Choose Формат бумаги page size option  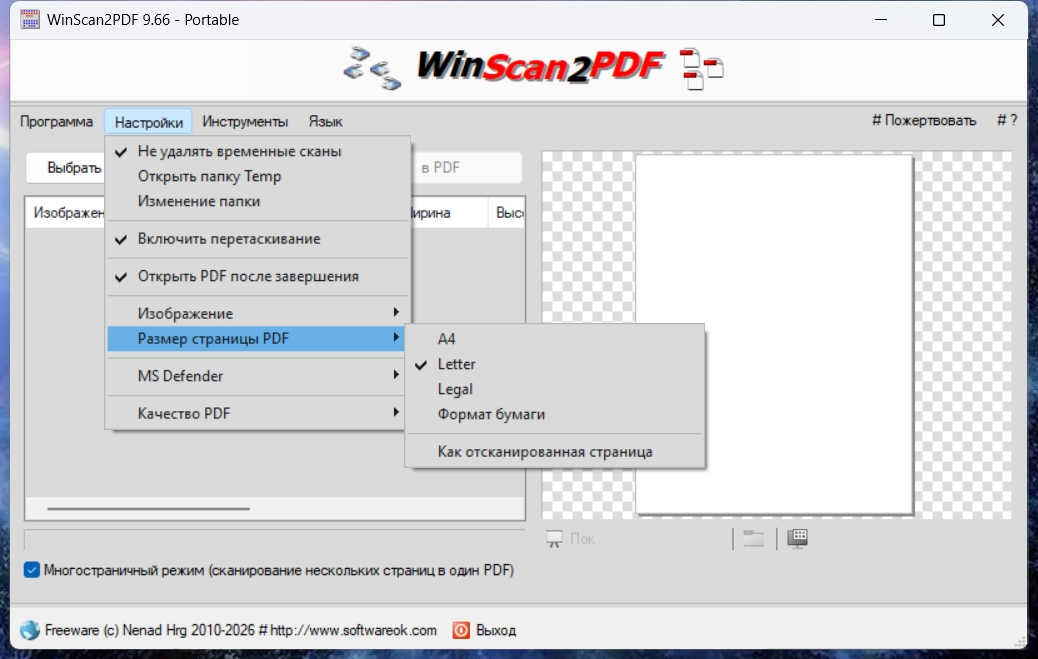point(555,415)
